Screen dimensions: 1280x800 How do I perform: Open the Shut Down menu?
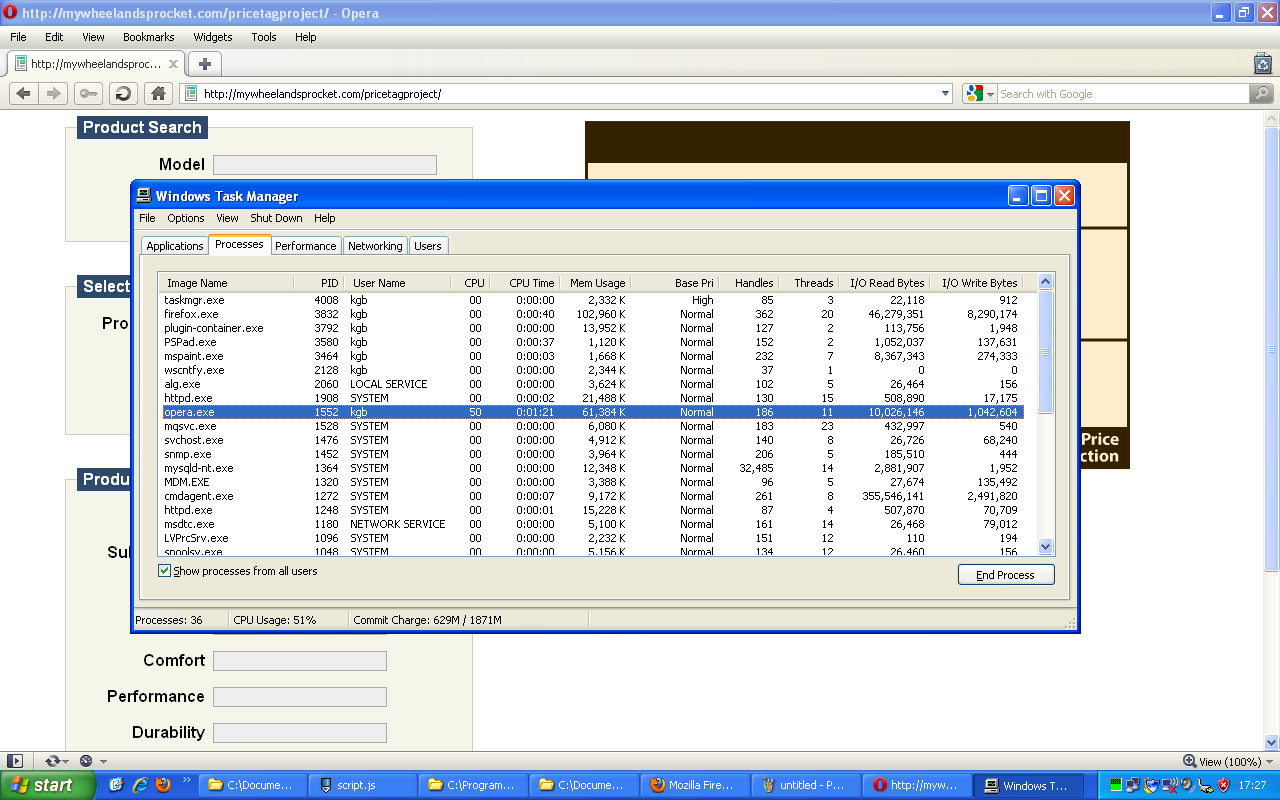pyautogui.click(x=276, y=218)
